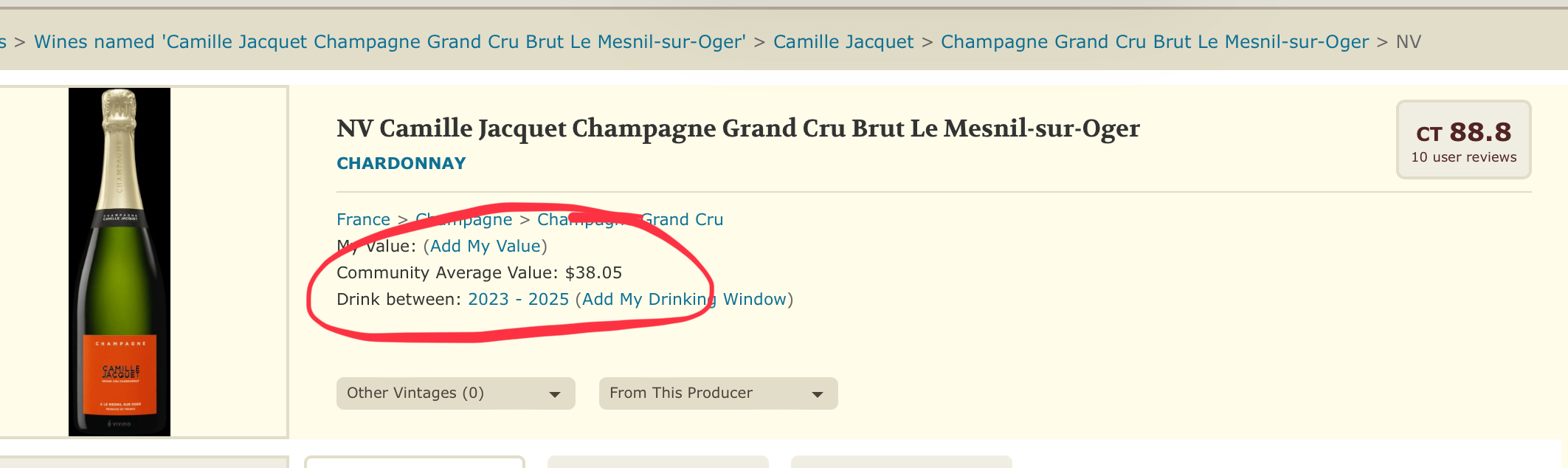
Task: Open the 2023 - 2025 drinking window link
Action: [x=519, y=299]
